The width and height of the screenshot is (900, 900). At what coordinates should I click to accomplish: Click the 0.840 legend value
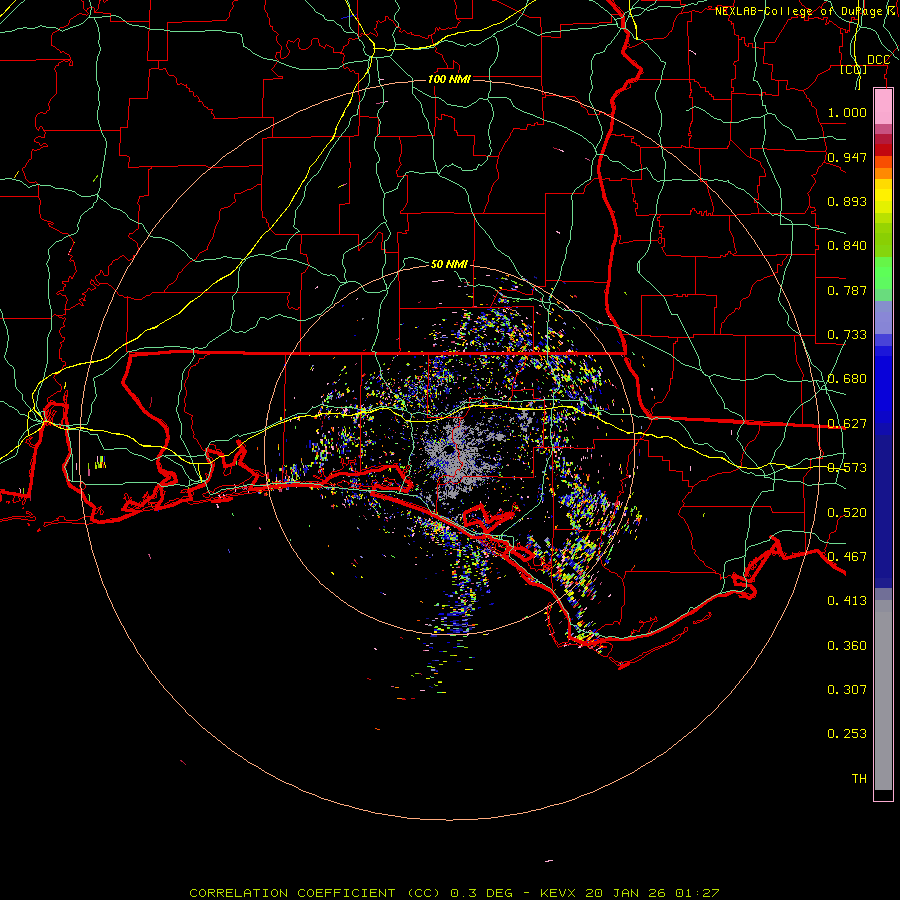(847, 246)
